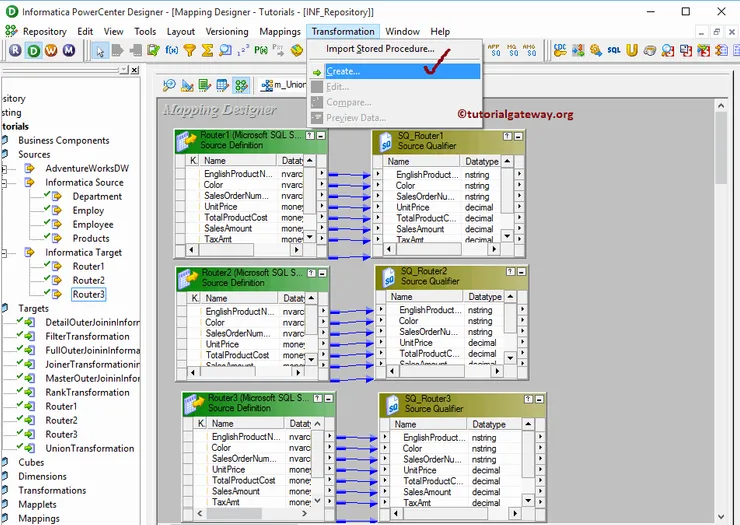Select the Products source in the tree
Screen dimensions: 740x525
(91, 238)
